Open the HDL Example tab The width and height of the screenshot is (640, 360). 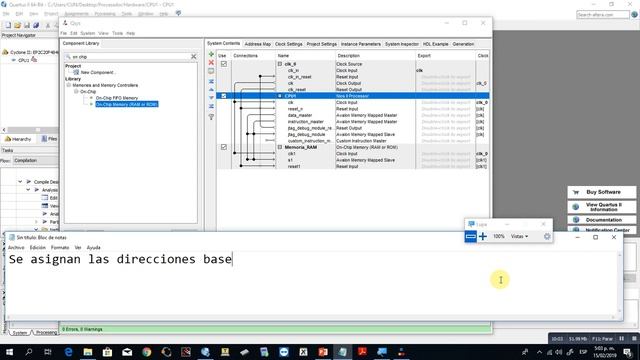[x=436, y=44]
